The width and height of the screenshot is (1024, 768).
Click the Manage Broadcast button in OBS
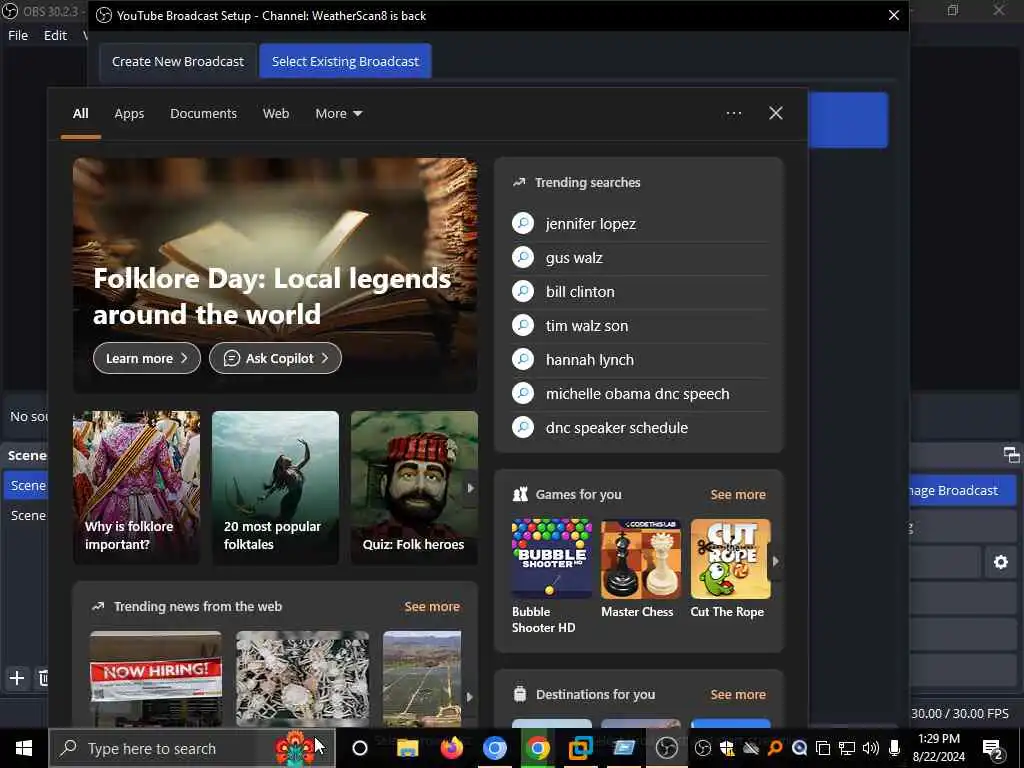[x=963, y=490]
